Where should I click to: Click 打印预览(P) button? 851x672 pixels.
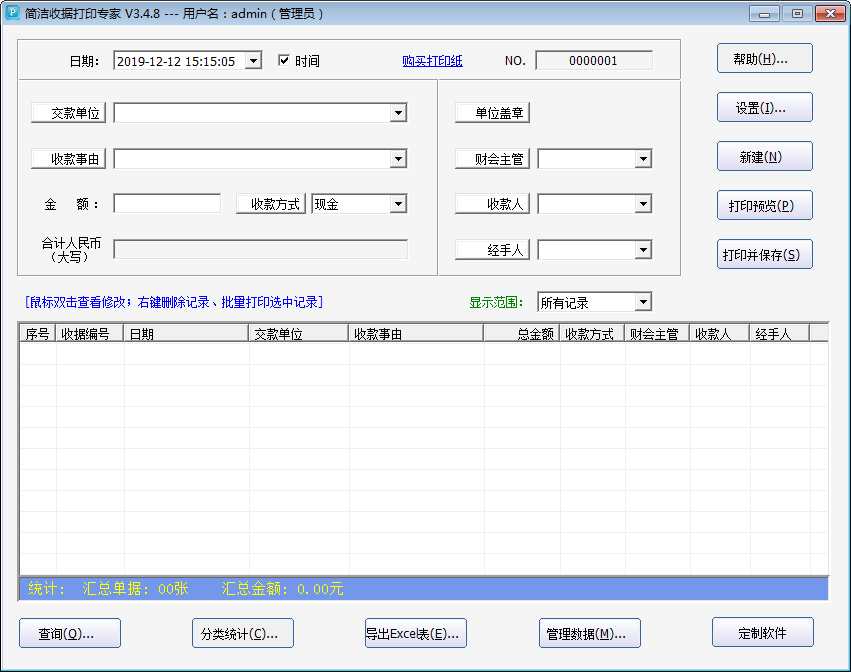coord(765,205)
